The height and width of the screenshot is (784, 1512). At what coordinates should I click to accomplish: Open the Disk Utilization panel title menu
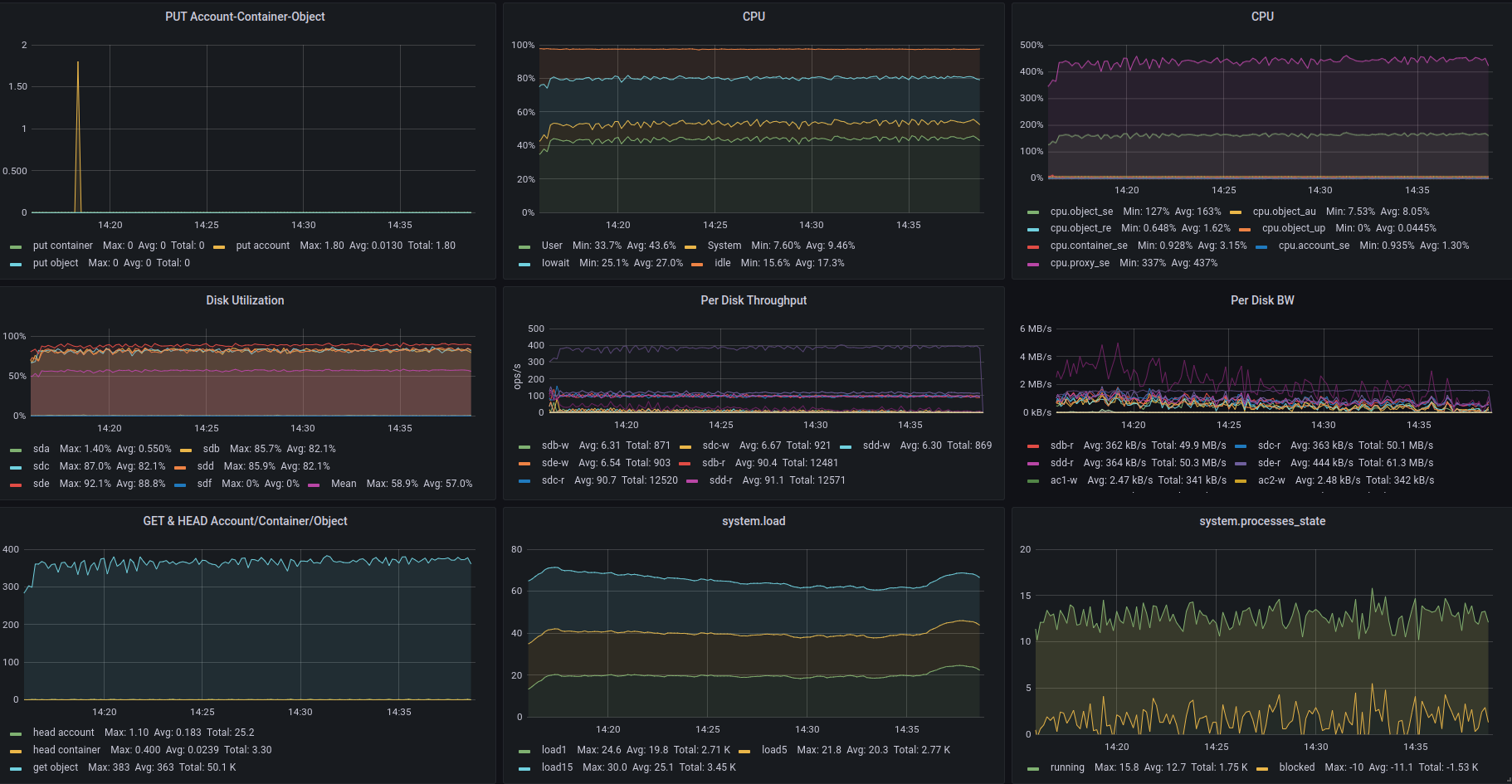pyautogui.click(x=245, y=300)
